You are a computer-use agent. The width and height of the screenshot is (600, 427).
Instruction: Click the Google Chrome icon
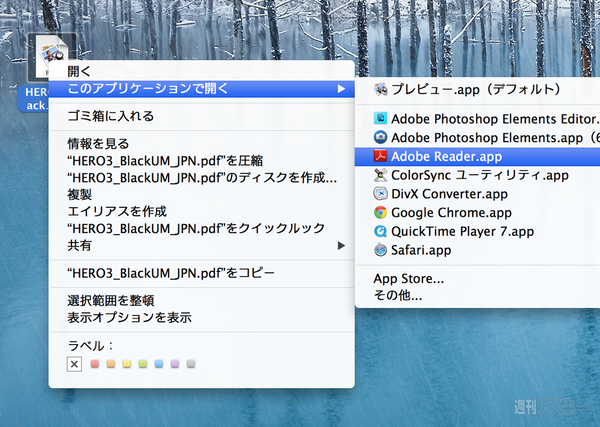click(x=380, y=212)
